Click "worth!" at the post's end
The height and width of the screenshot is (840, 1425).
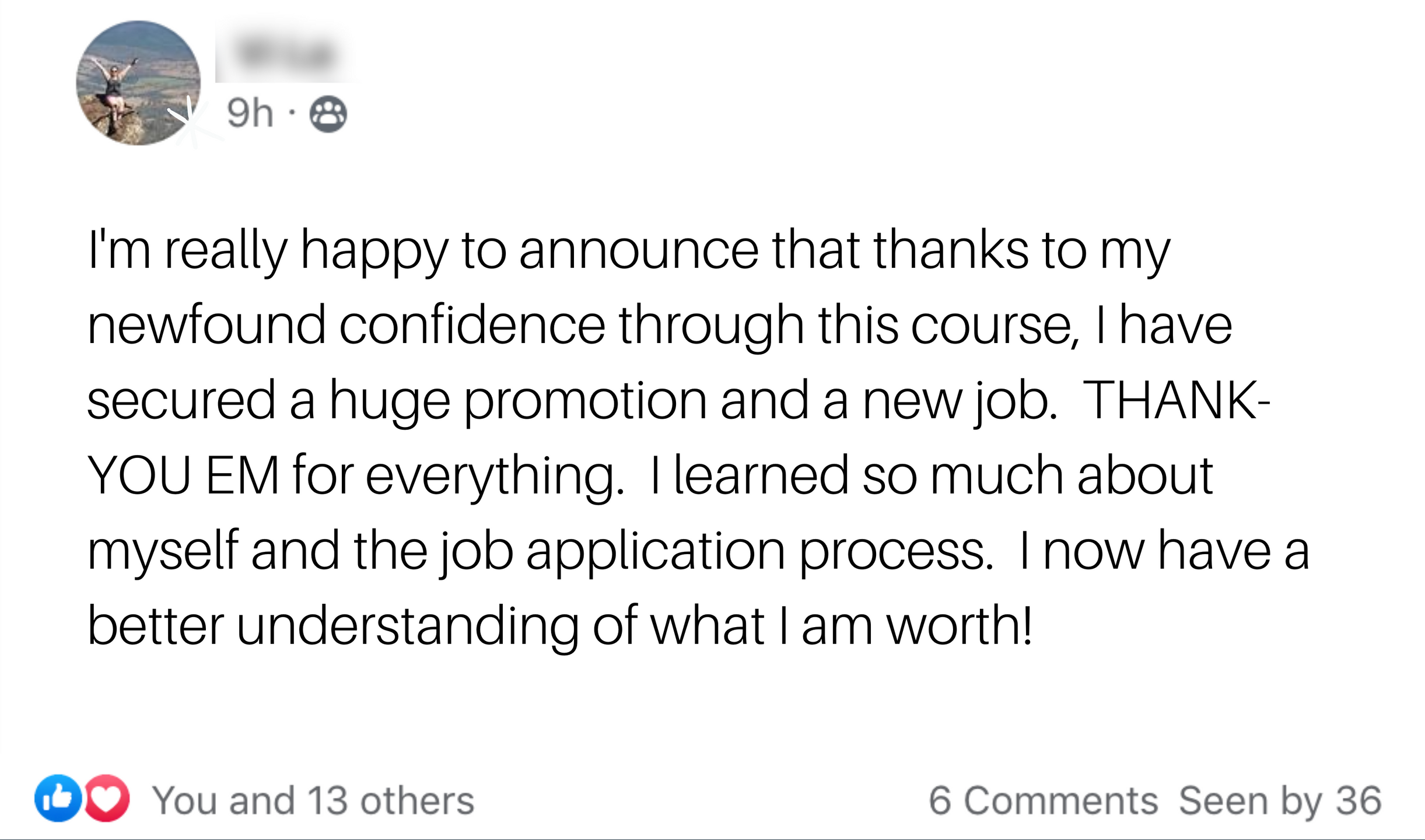(x=959, y=626)
